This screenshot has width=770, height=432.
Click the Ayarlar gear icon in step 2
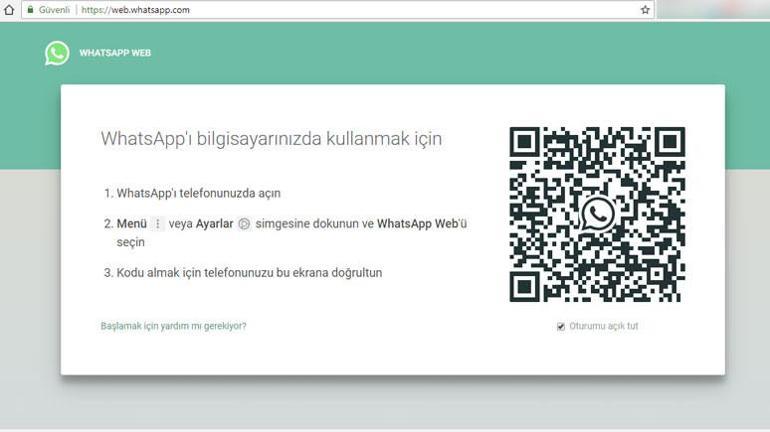(x=244, y=224)
